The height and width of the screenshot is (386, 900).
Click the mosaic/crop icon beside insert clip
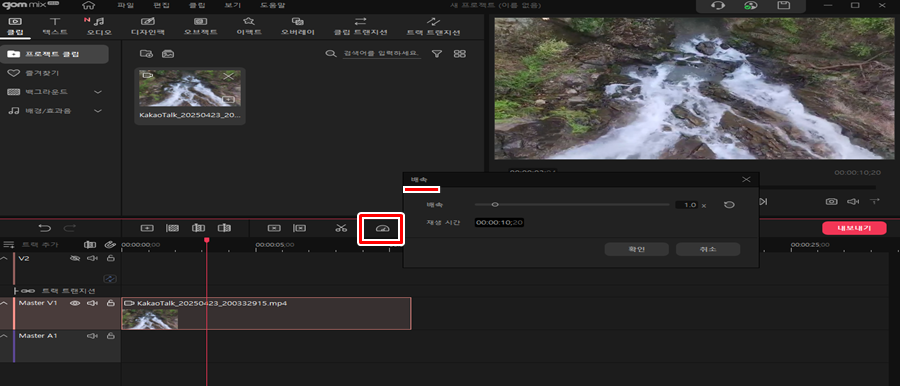point(172,228)
